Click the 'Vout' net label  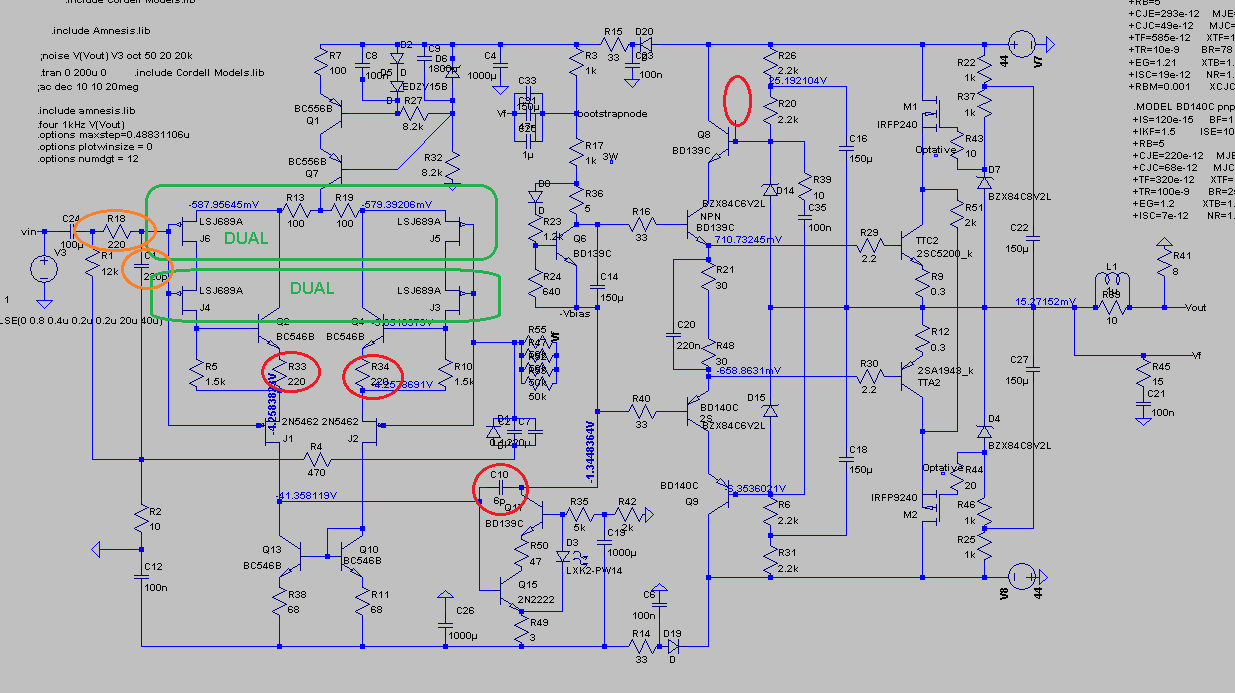(x=1197, y=307)
